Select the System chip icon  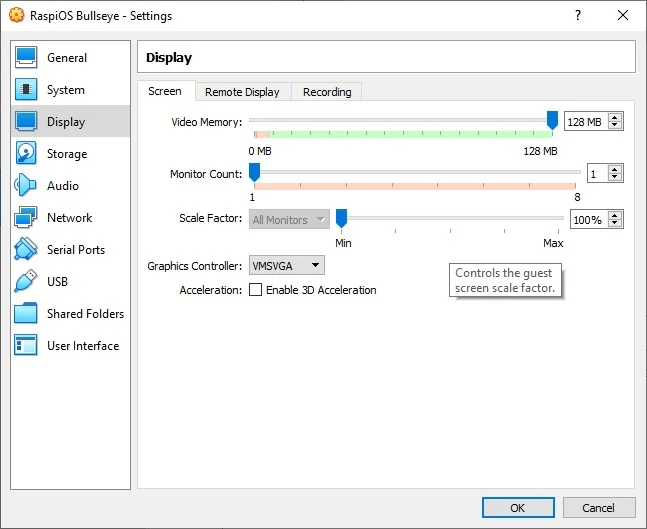[x=26, y=89]
